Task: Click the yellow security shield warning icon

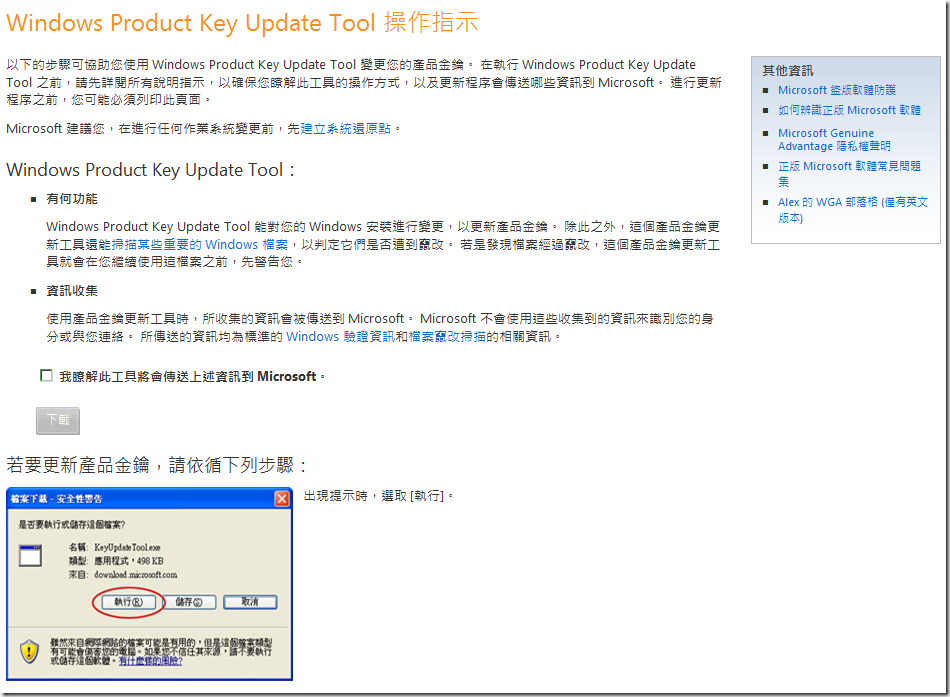Action: click(x=29, y=652)
